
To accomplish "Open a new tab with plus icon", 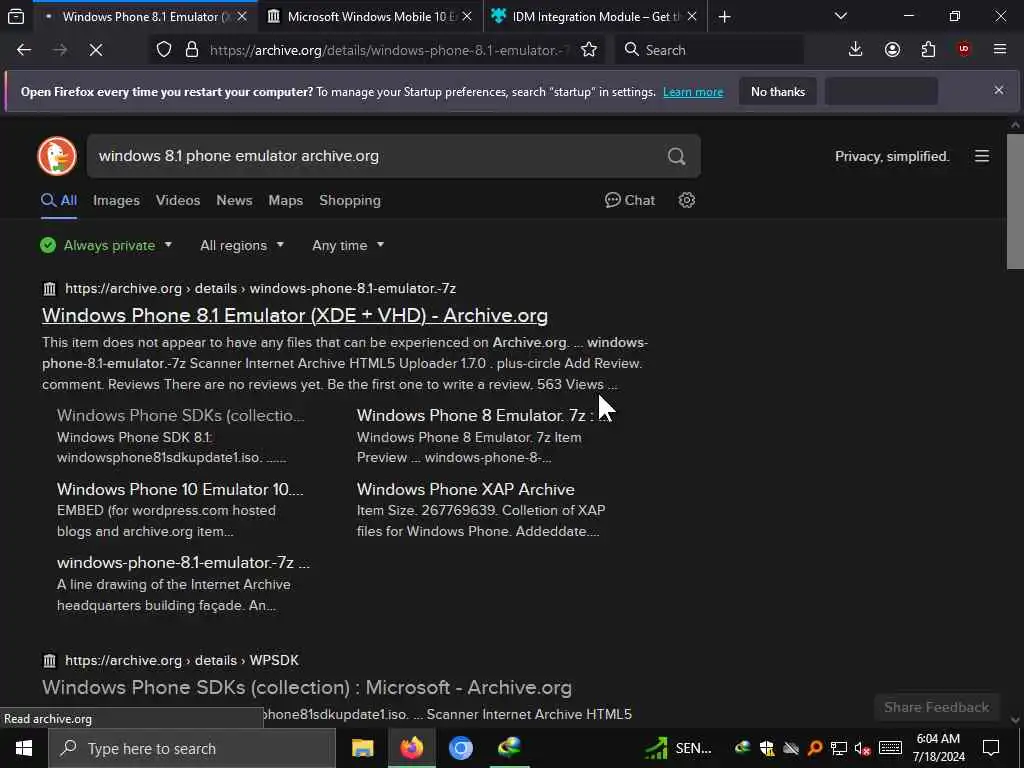I will pos(724,17).
